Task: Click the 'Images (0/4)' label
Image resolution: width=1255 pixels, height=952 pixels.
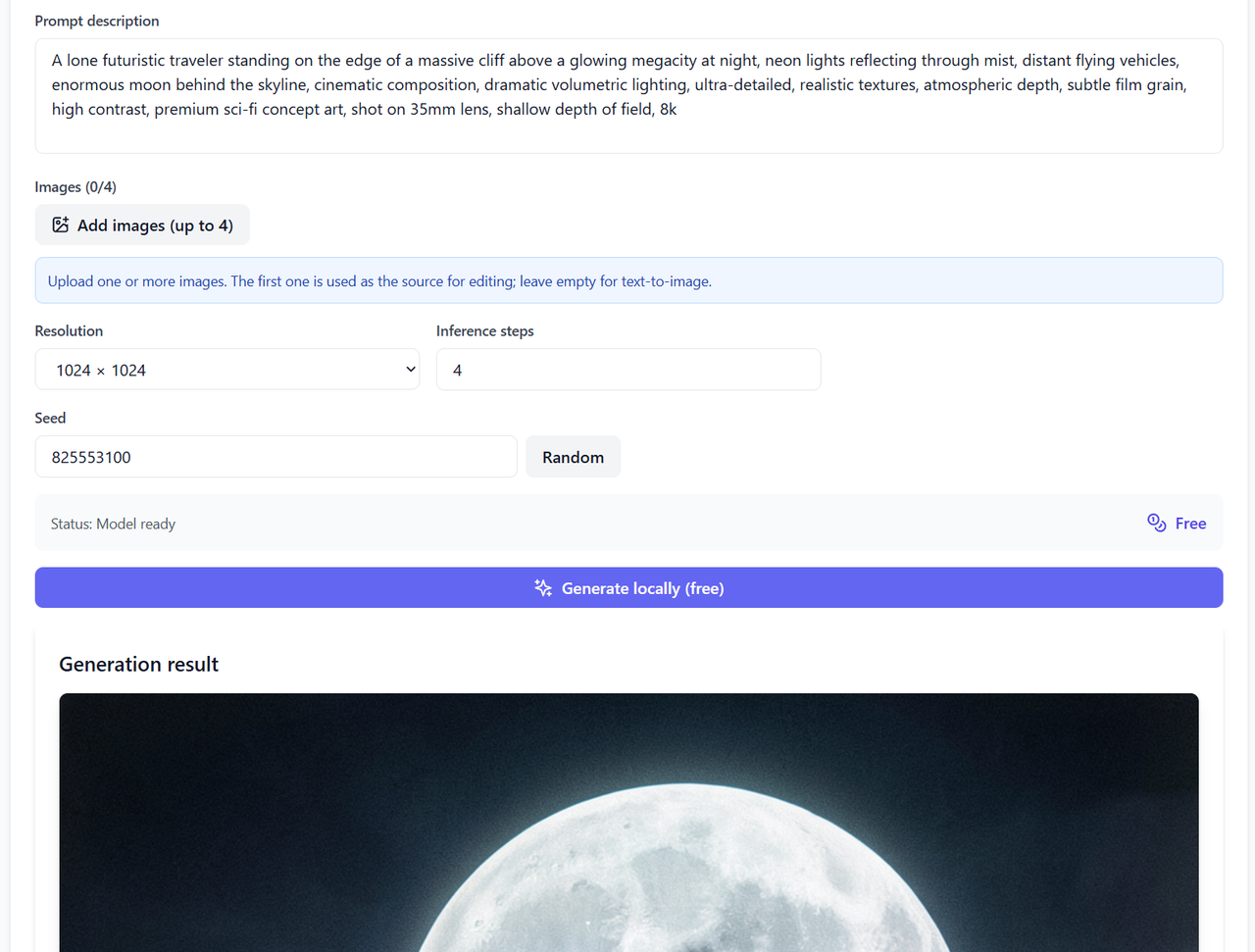Action: point(75,186)
